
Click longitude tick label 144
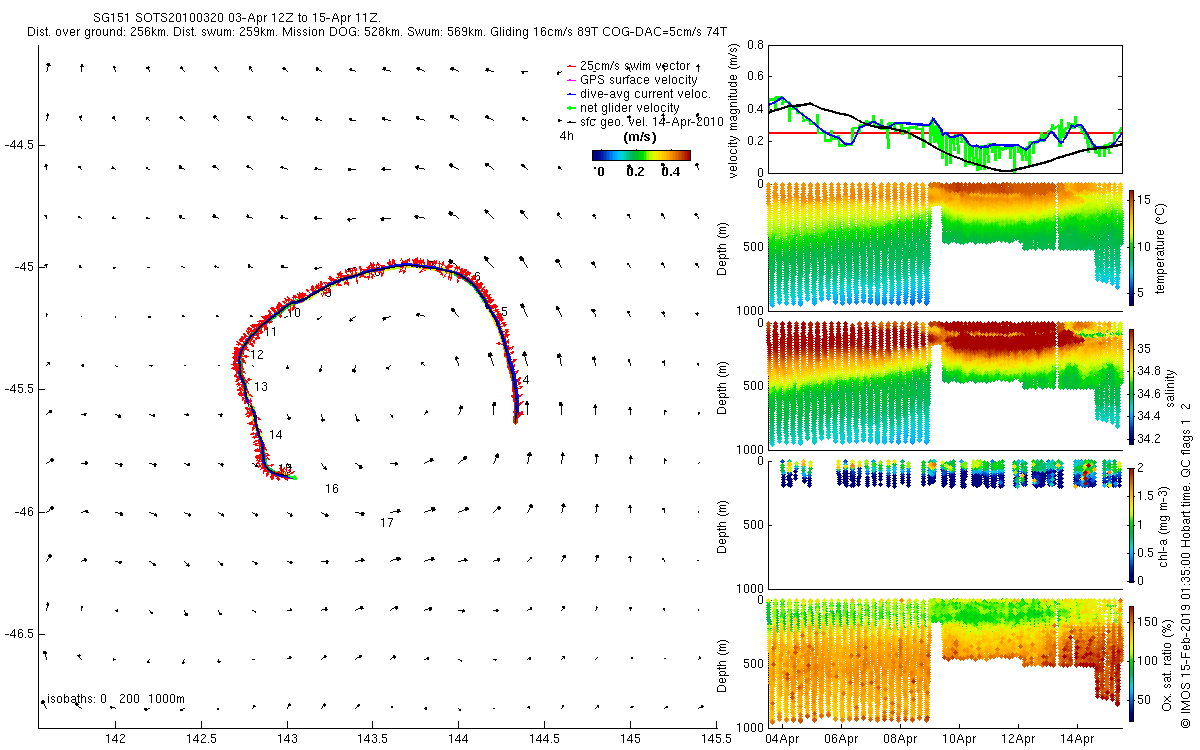458,738
